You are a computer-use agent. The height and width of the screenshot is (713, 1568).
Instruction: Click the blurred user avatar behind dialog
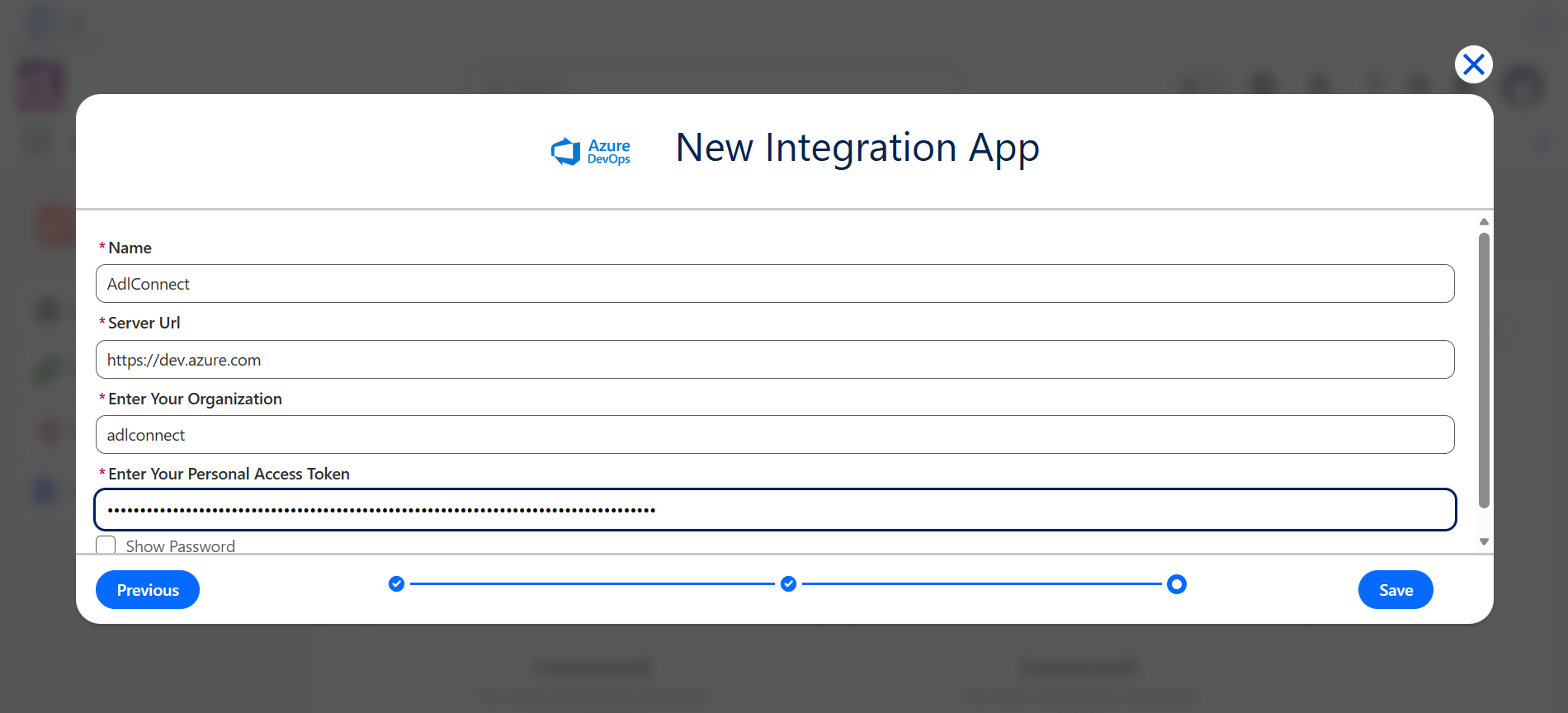1523,85
